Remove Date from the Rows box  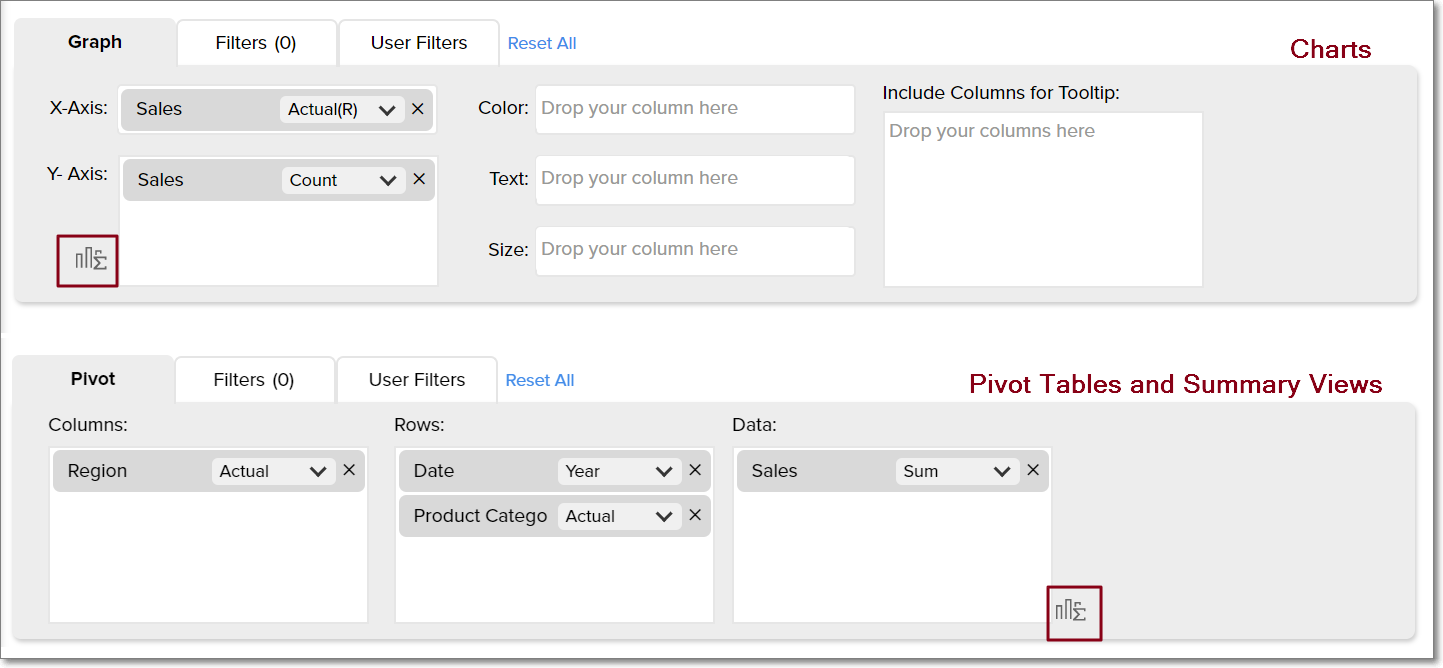tap(695, 470)
